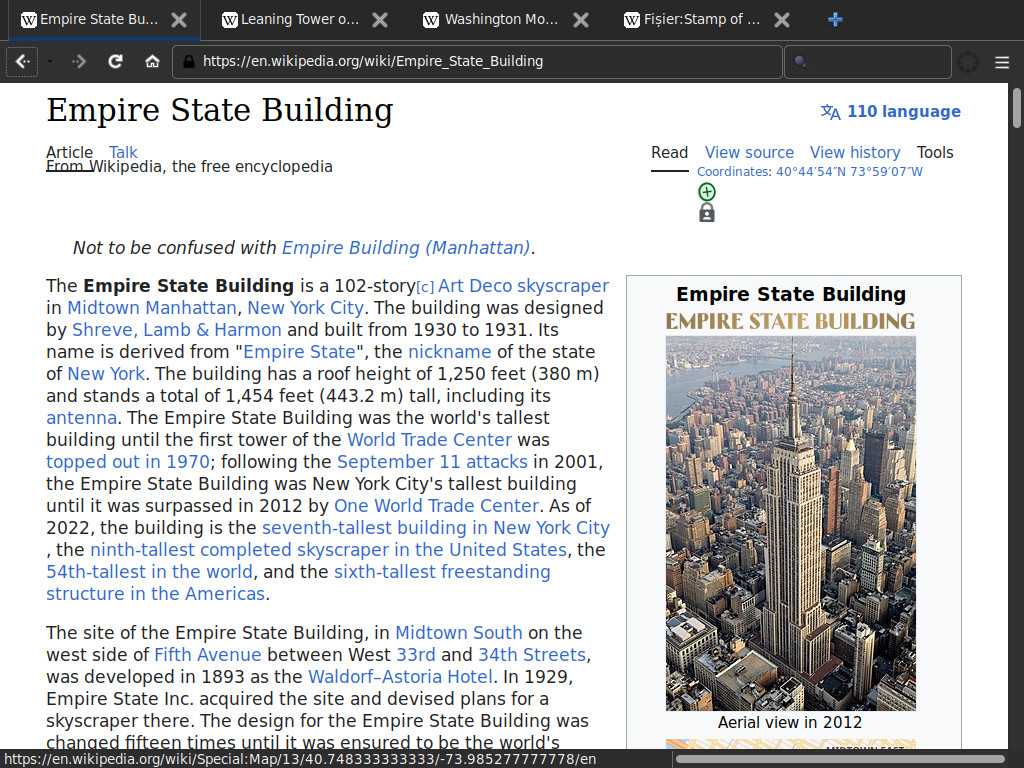
Task: Expand the 110 languages selector
Action: tap(890, 112)
